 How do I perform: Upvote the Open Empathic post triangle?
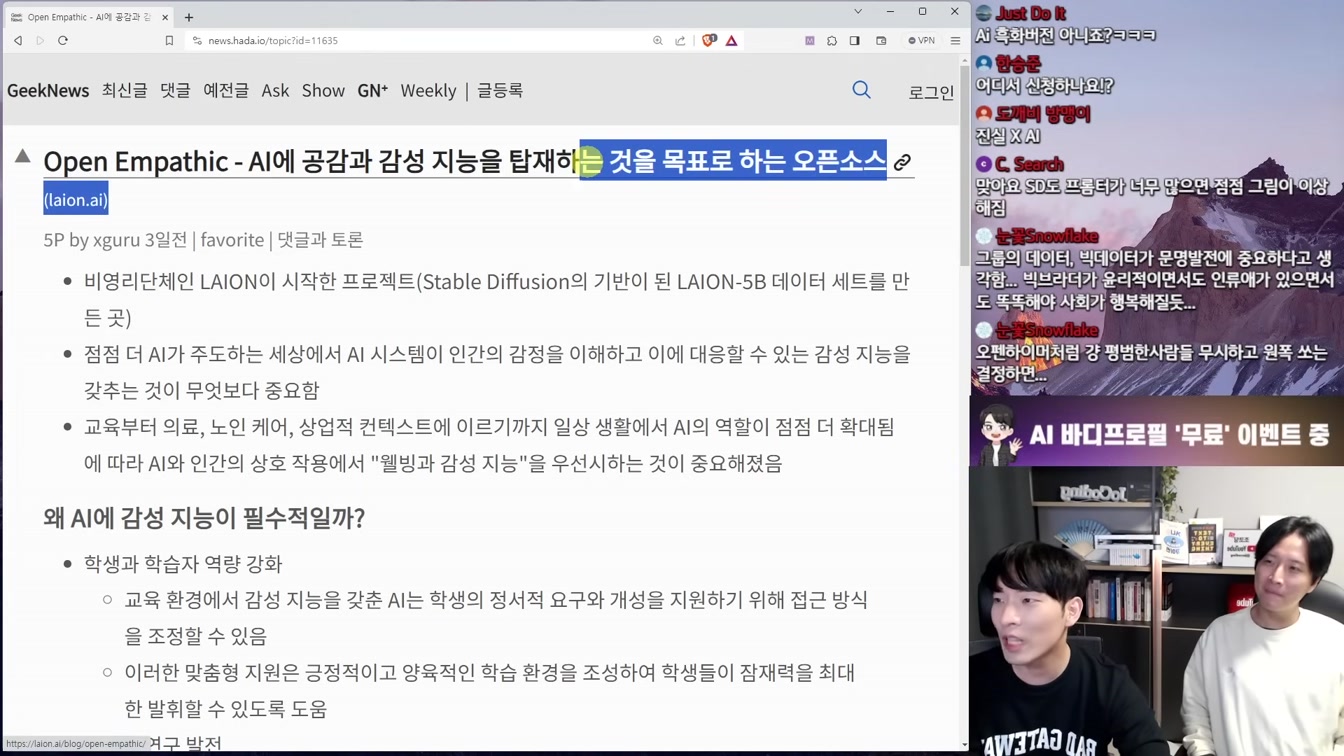coord(23,157)
